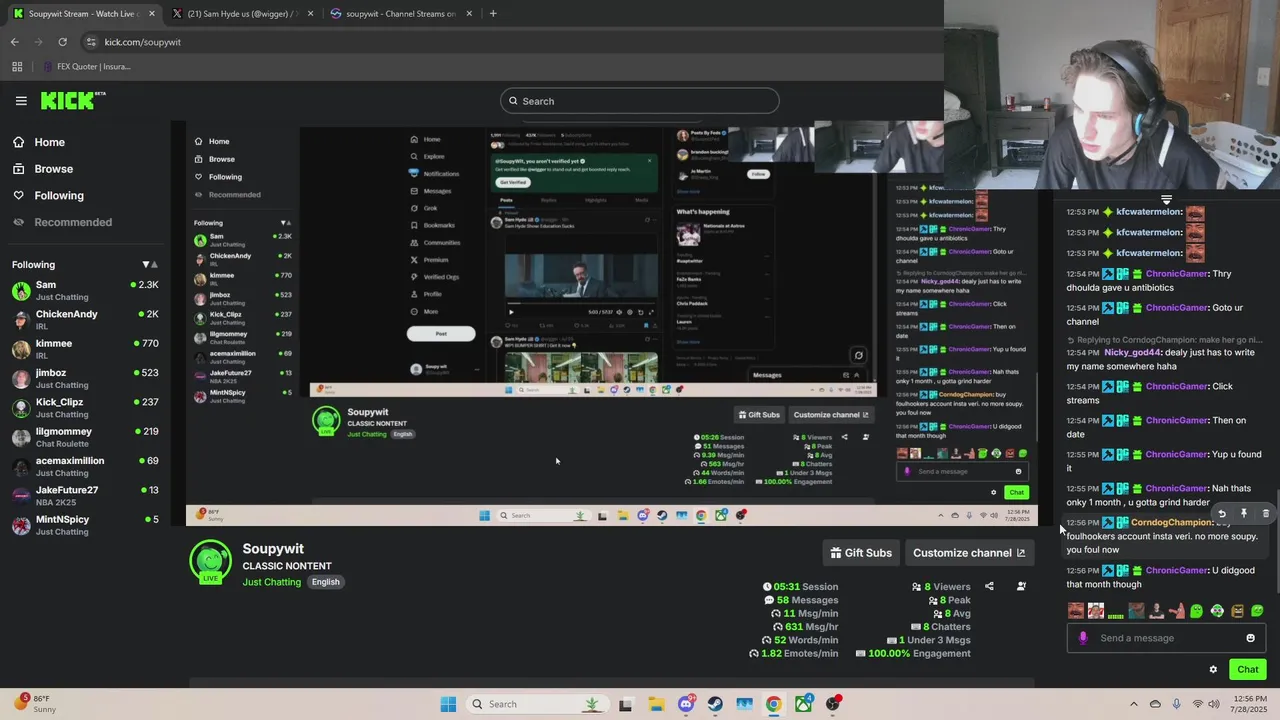This screenshot has width=1280, height=720.
Task: Click the Nicky_god44 username in chat
Action: pos(1133,352)
